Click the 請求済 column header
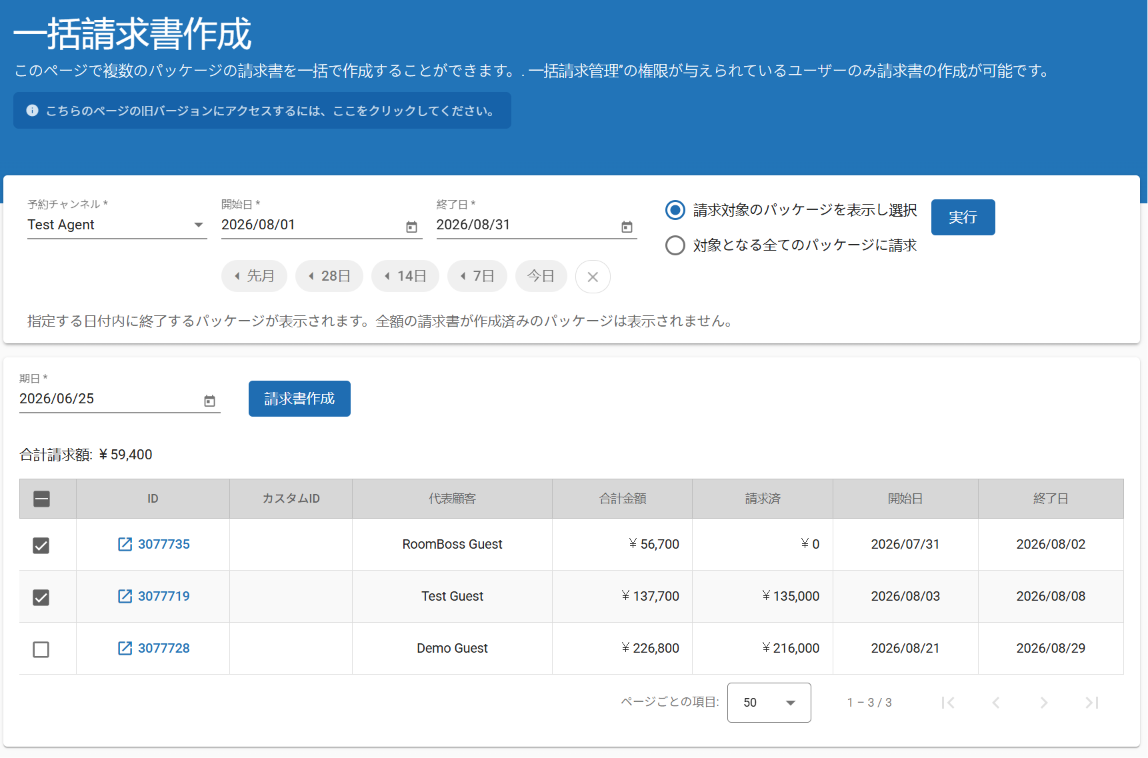 [763, 499]
